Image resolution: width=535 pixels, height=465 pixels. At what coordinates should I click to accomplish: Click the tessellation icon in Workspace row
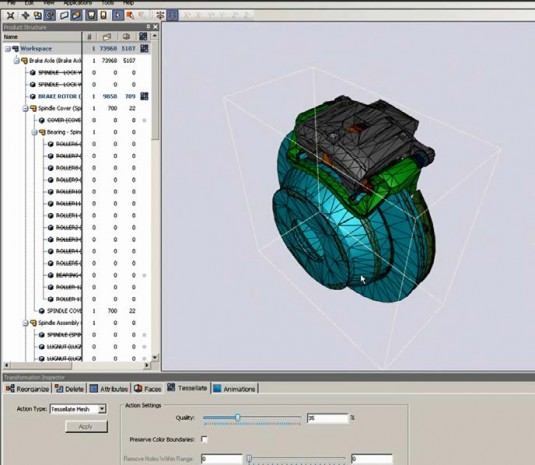point(144,48)
